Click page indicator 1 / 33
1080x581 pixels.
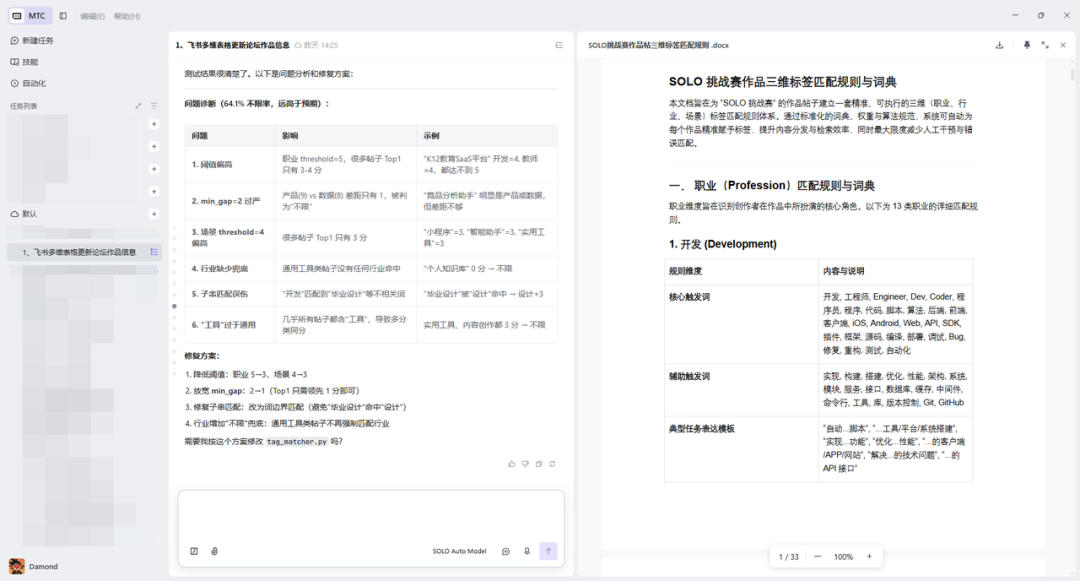(x=789, y=557)
